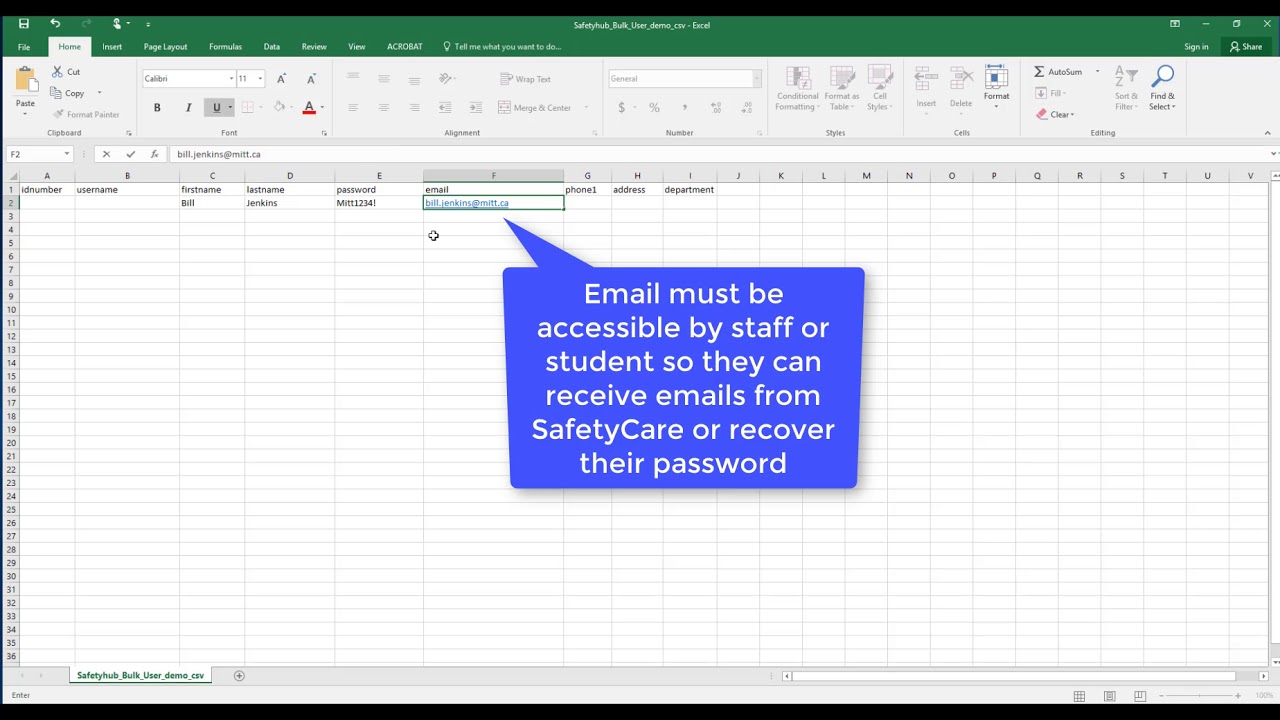Image resolution: width=1280 pixels, height=720 pixels.
Task: Click the Redo arrow icon
Action: point(86,23)
